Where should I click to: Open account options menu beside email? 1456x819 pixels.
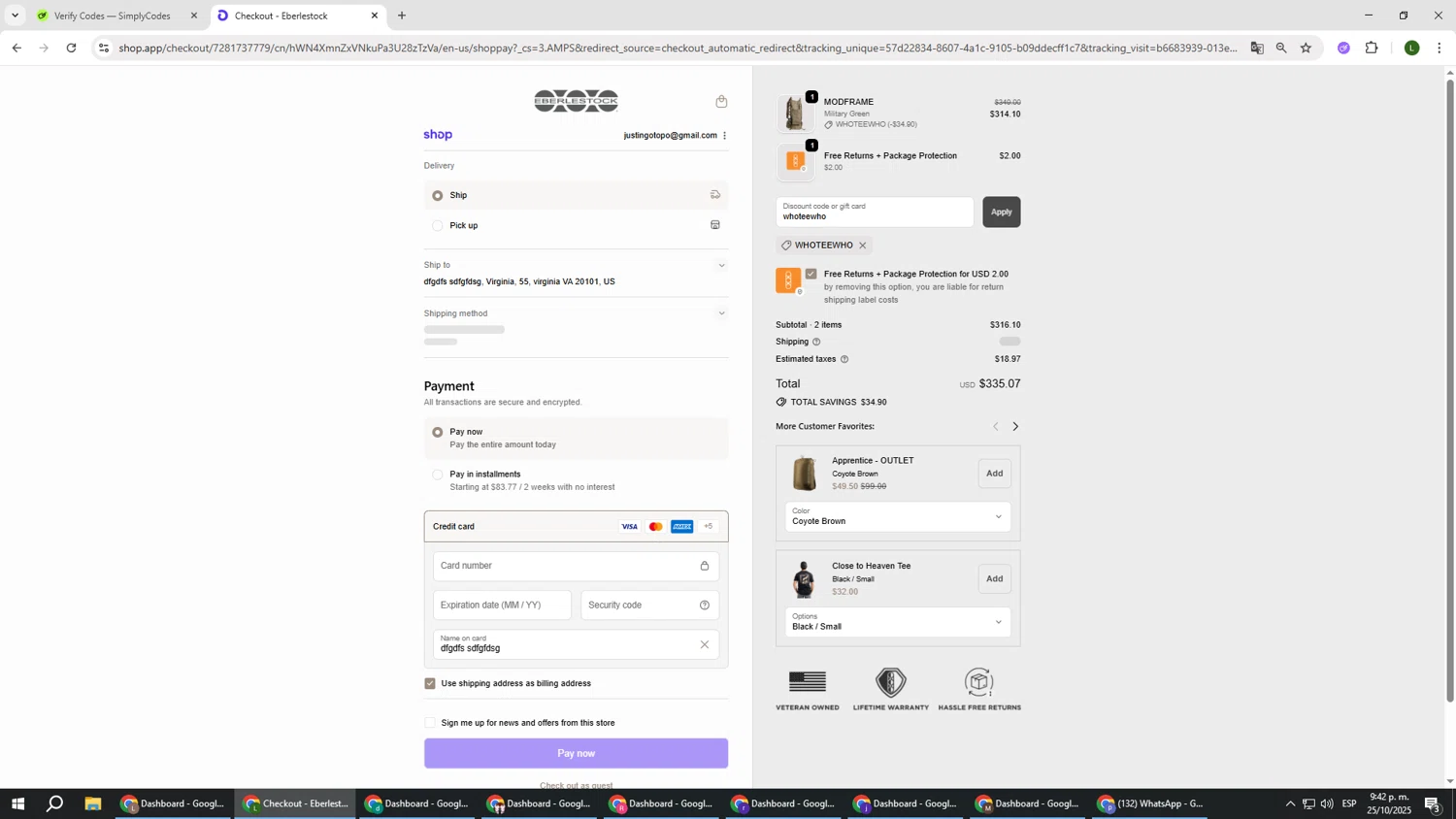724,136
